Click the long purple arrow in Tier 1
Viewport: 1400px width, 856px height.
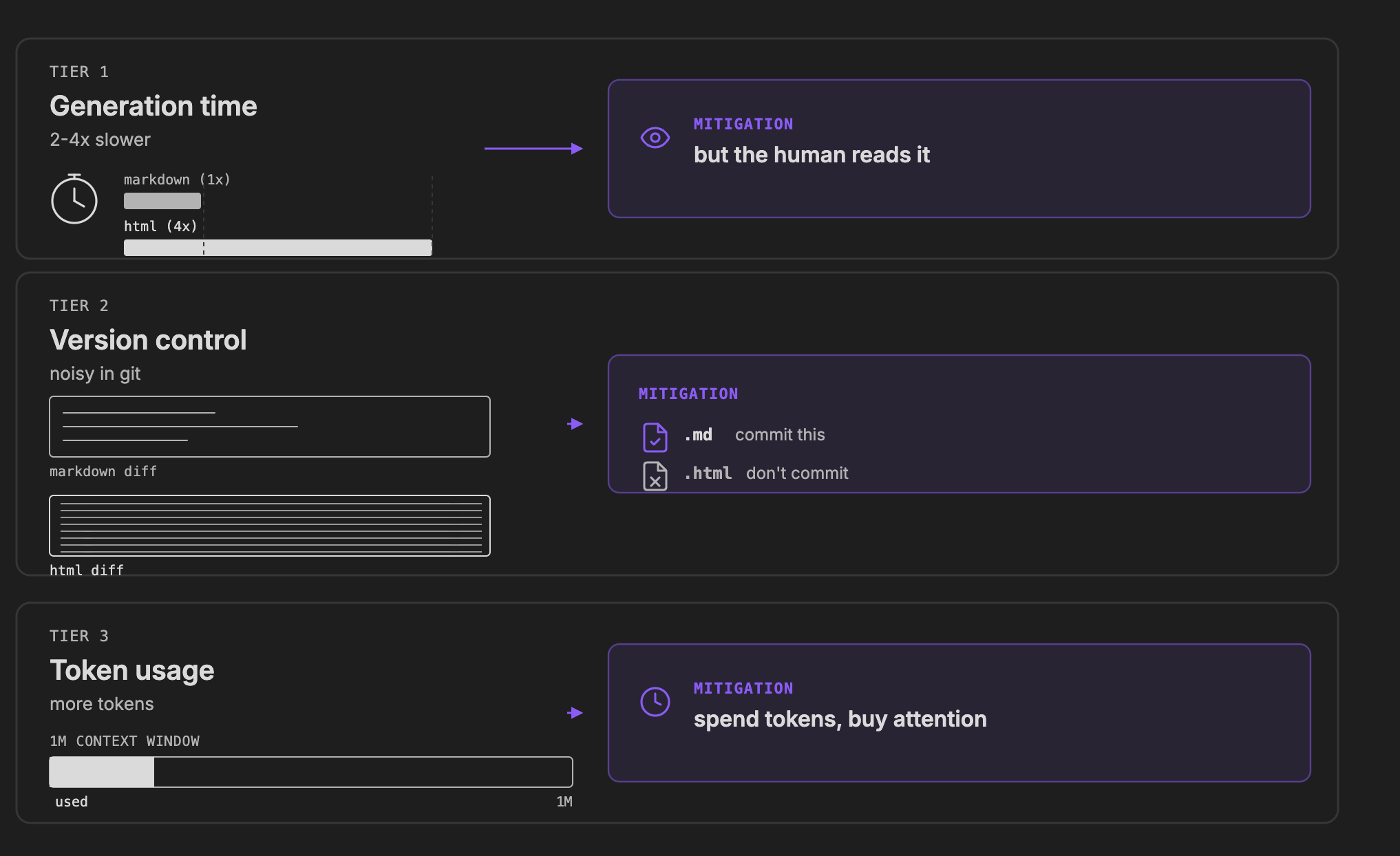533,149
